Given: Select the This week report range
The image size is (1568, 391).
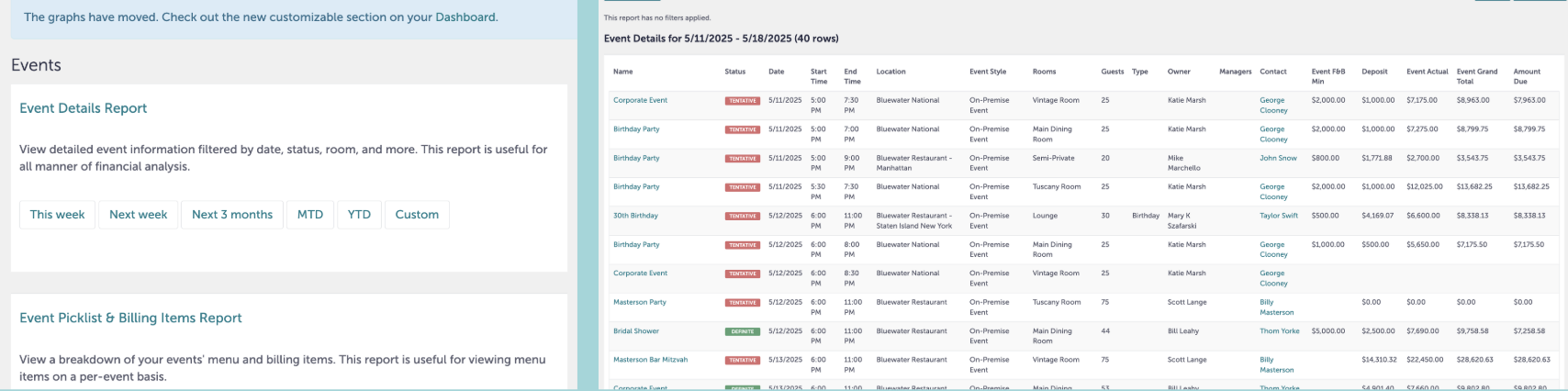Looking at the screenshot, I should pyautogui.click(x=57, y=215).
